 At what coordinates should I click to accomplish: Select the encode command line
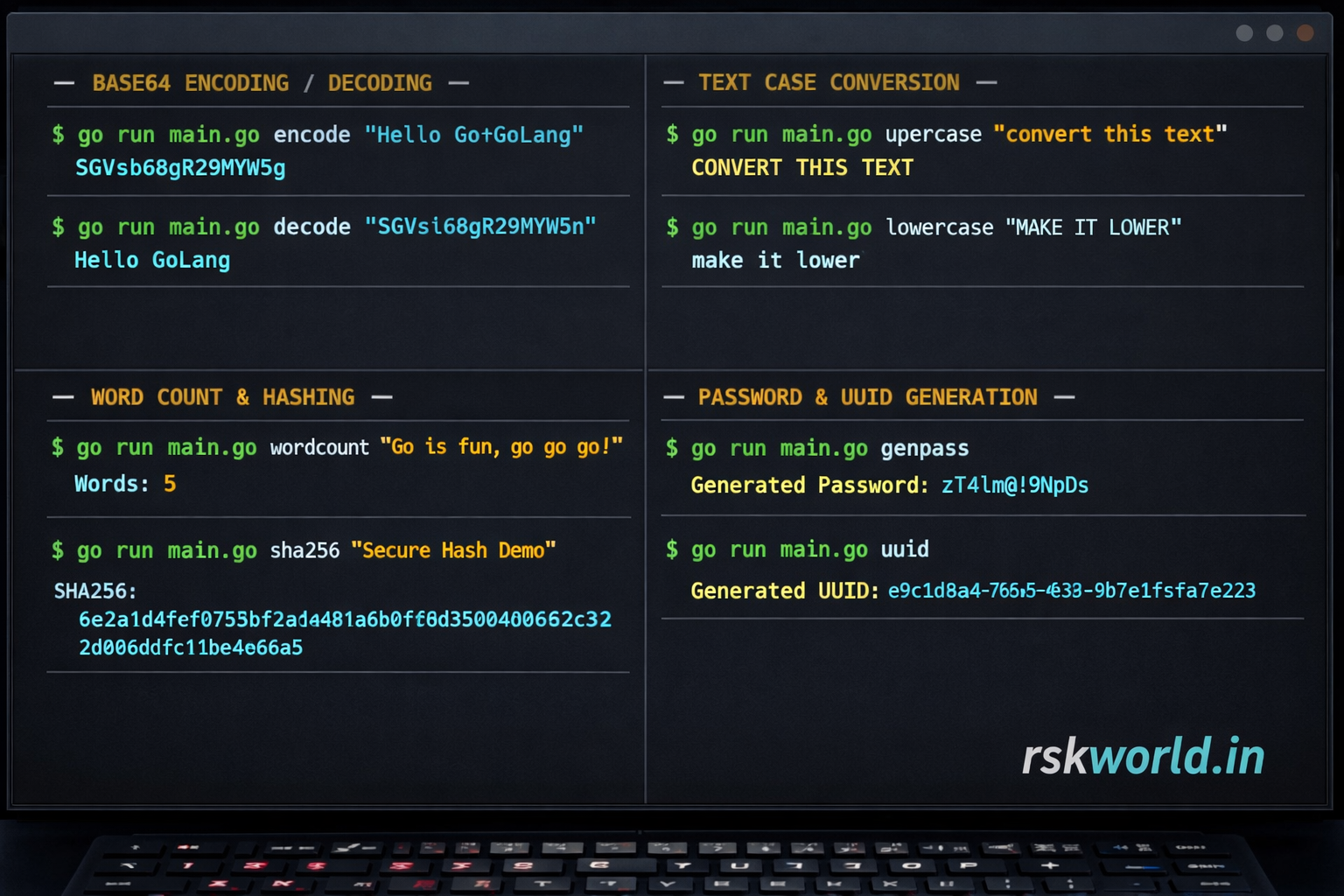click(319, 134)
